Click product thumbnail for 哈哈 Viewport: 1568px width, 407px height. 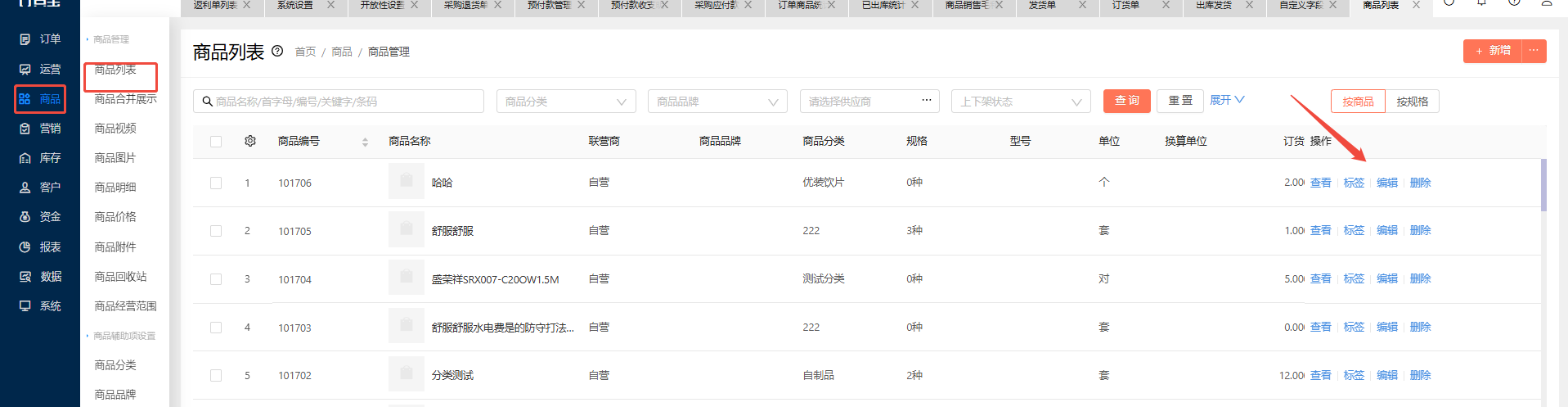point(406,182)
